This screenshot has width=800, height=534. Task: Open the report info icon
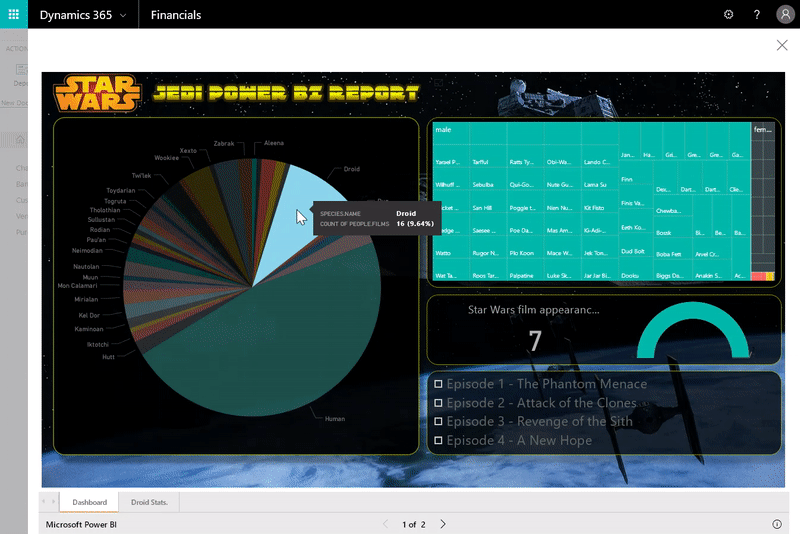pos(777,524)
